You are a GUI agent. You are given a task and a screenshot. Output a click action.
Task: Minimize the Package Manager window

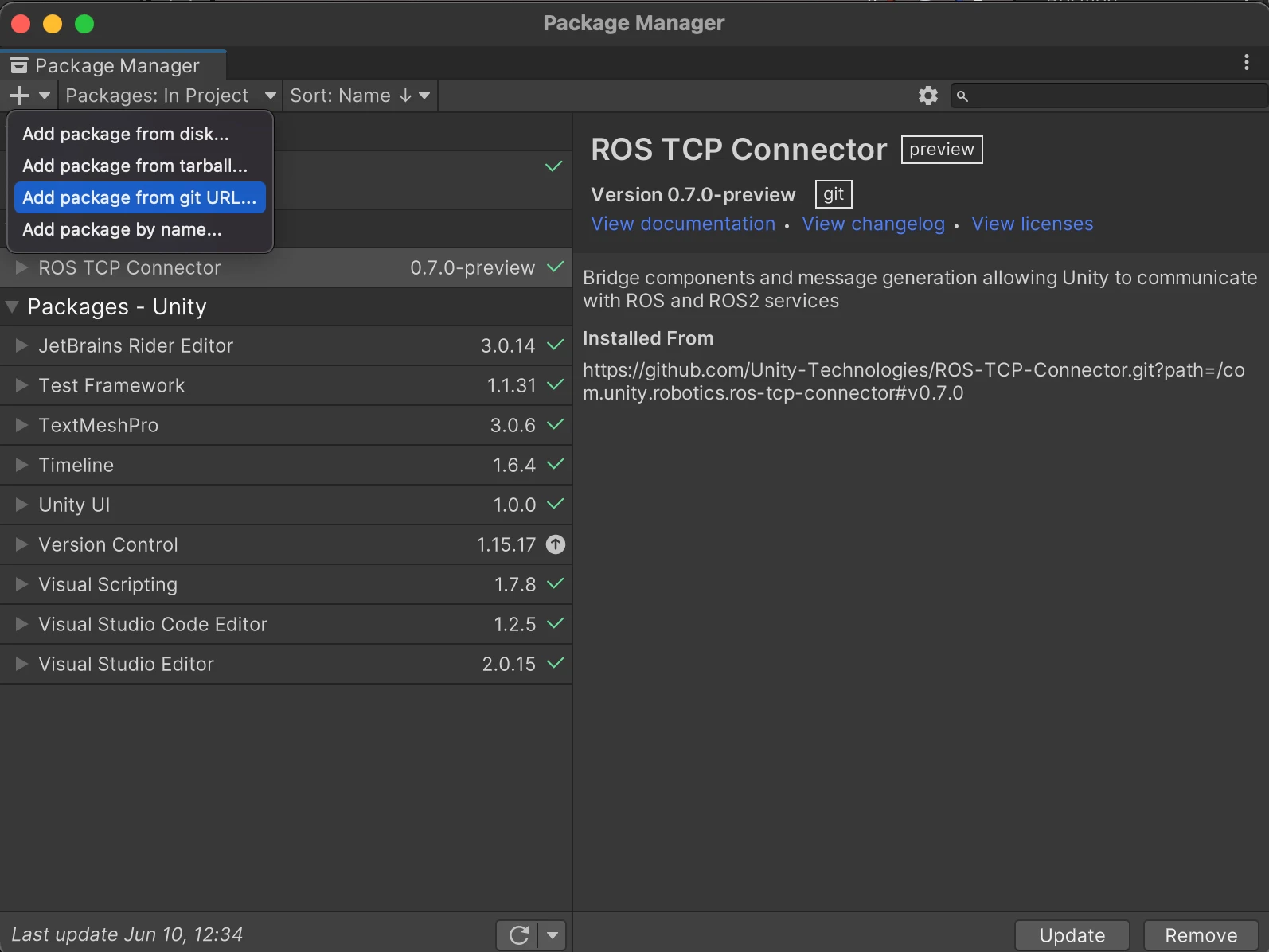(53, 24)
